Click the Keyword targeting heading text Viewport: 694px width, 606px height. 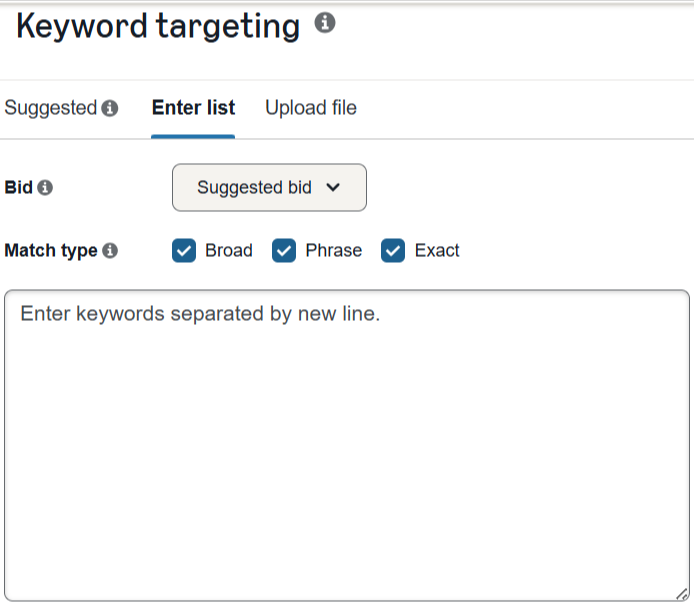tap(158, 26)
